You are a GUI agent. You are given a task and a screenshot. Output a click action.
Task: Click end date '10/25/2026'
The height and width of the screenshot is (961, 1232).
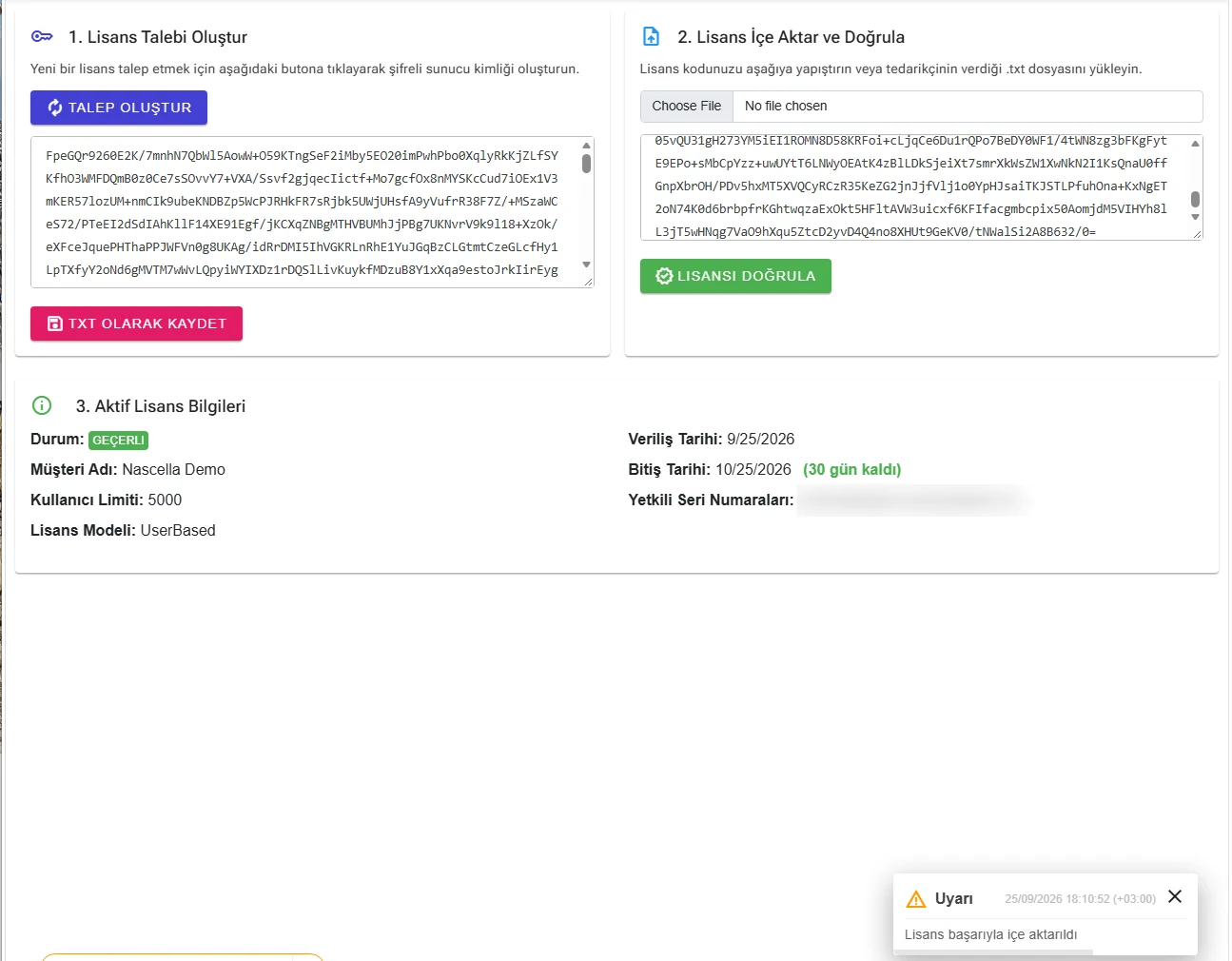tap(753, 469)
